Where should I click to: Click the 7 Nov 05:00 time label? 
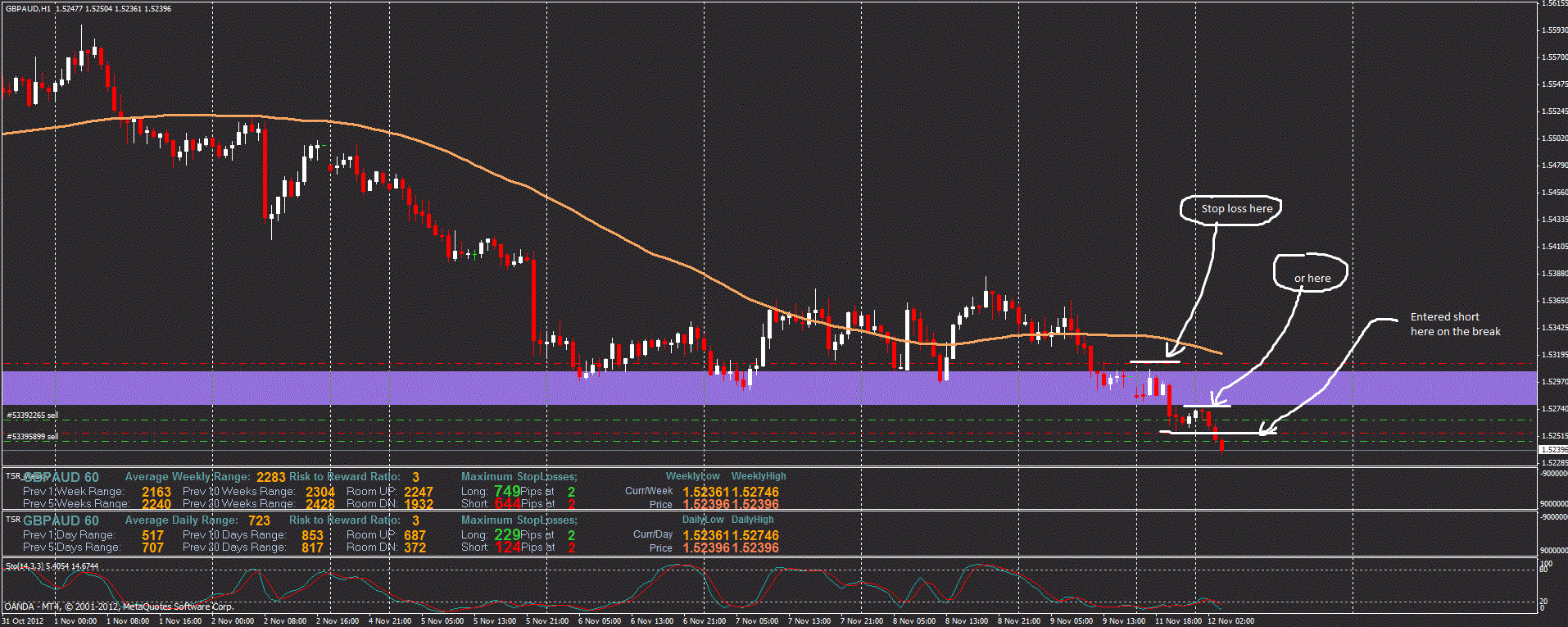[758, 621]
